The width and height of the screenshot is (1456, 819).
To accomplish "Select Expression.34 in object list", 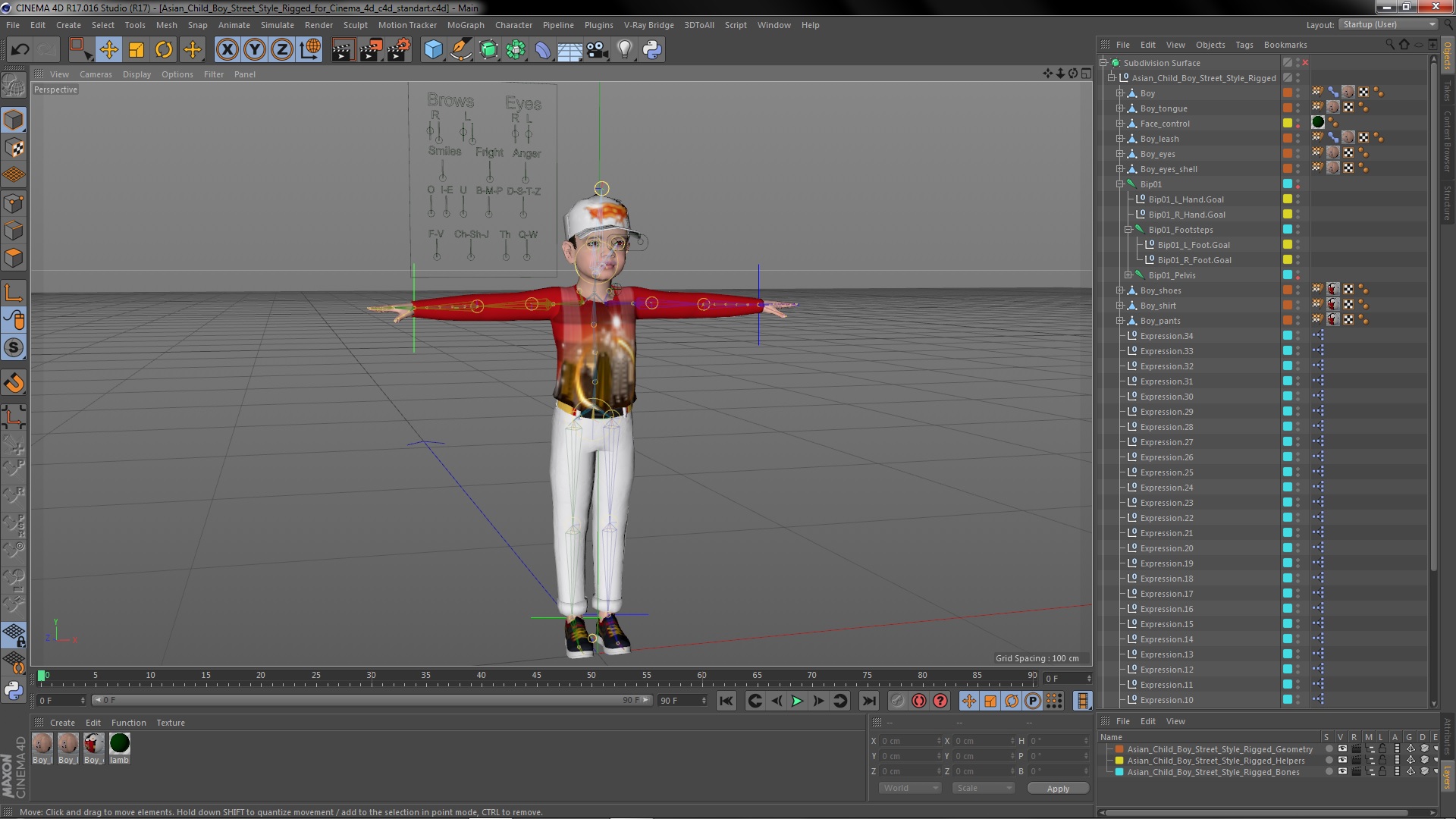I will point(1166,336).
